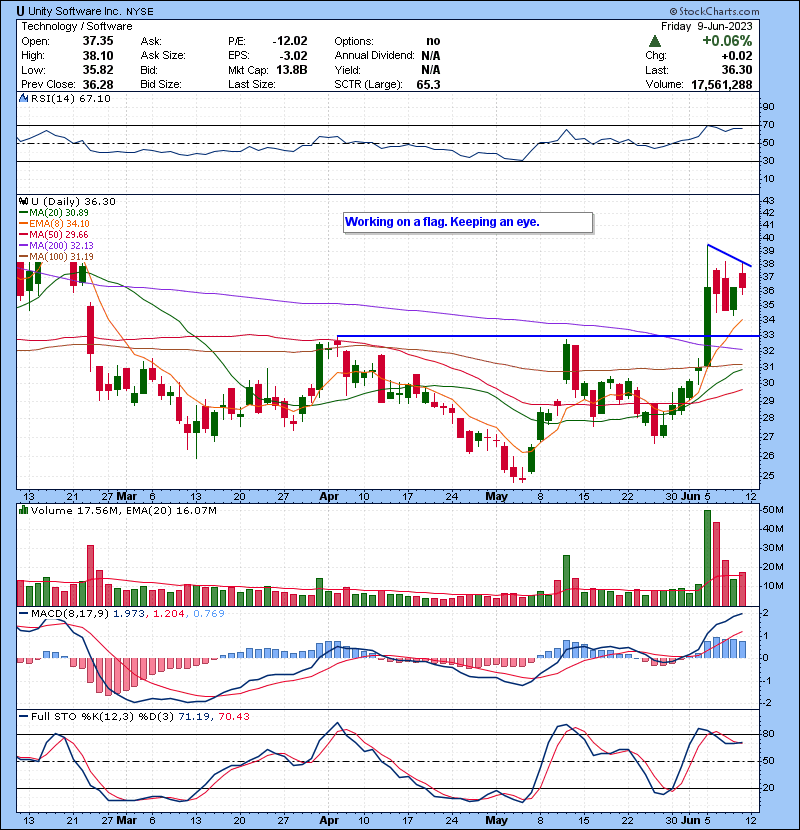This screenshot has height=830, width=800.
Task: Click the '+0.06%' percent change value
Action: coord(727,41)
